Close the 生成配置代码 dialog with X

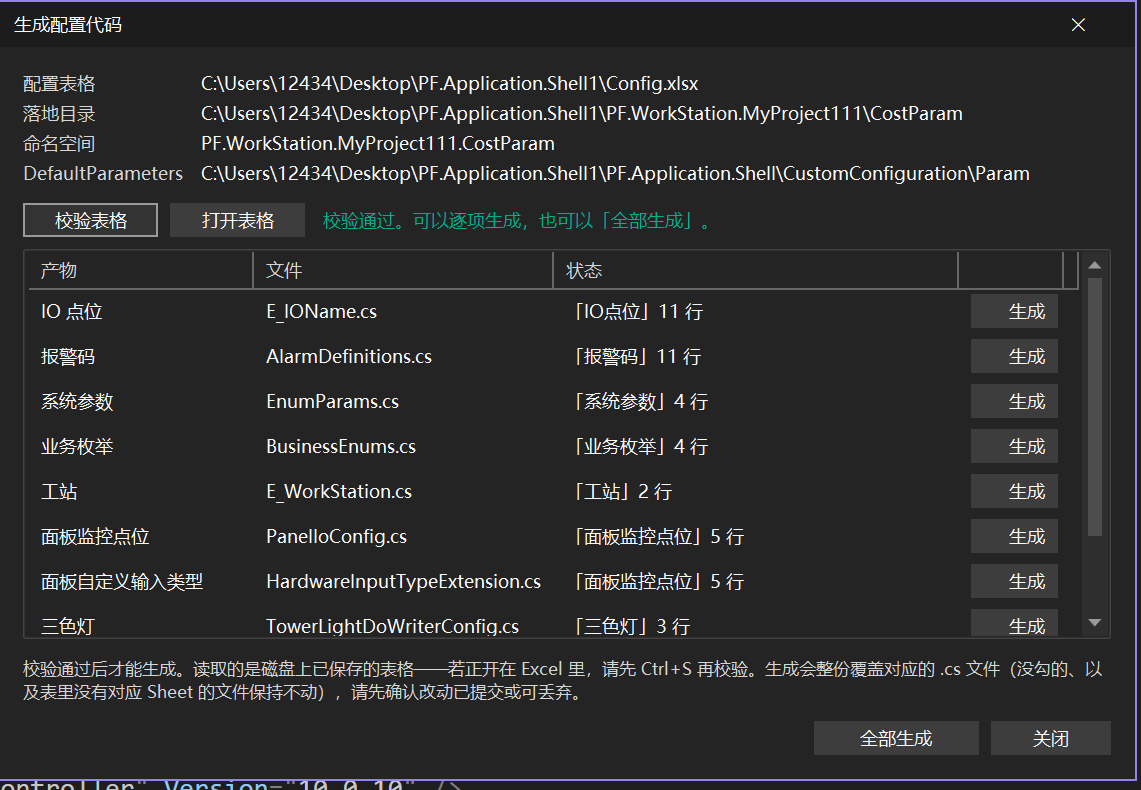click(x=1078, y=25)
